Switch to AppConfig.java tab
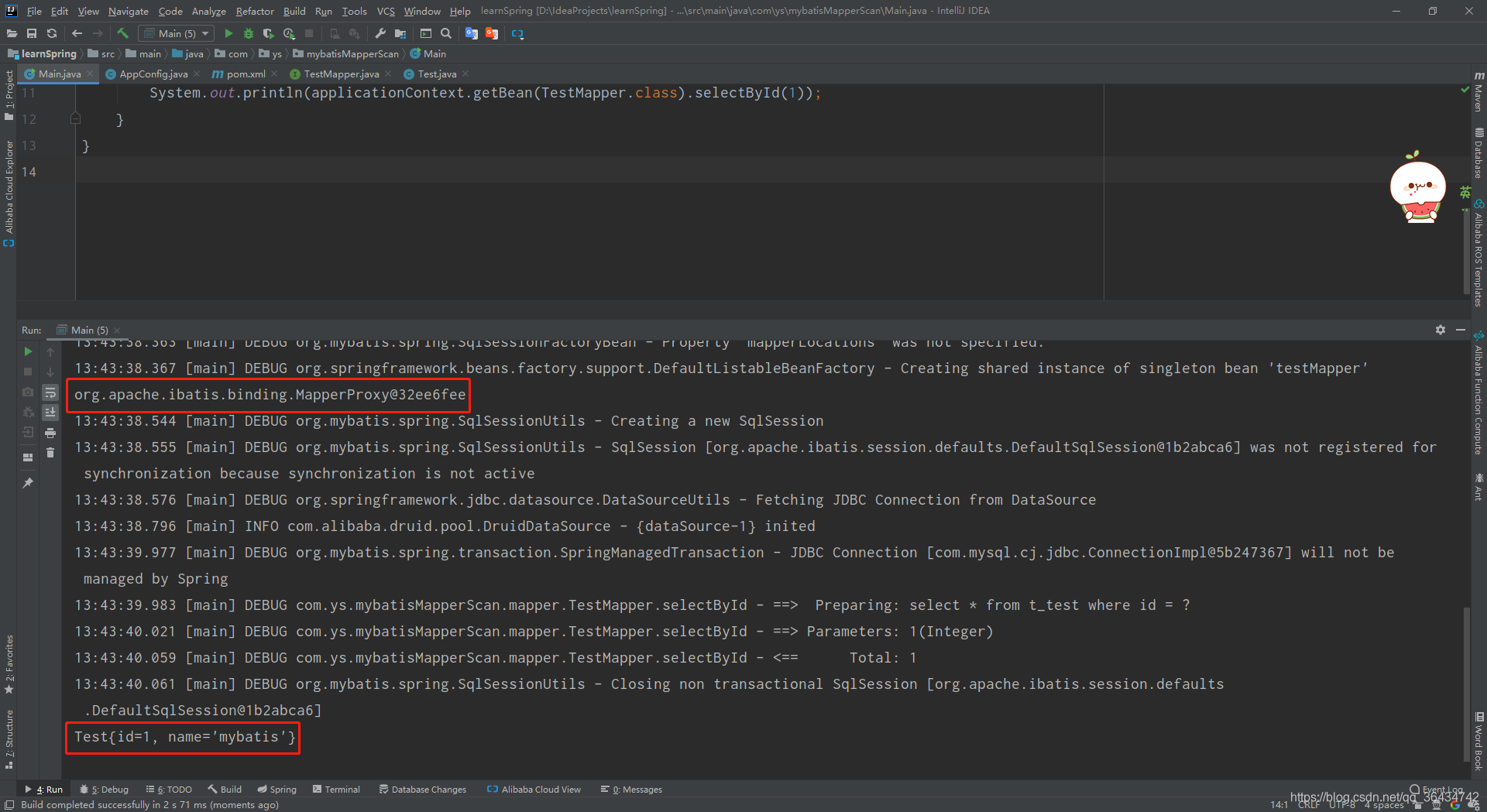The width and height of the screenshot is (1487, 812). 153,74
